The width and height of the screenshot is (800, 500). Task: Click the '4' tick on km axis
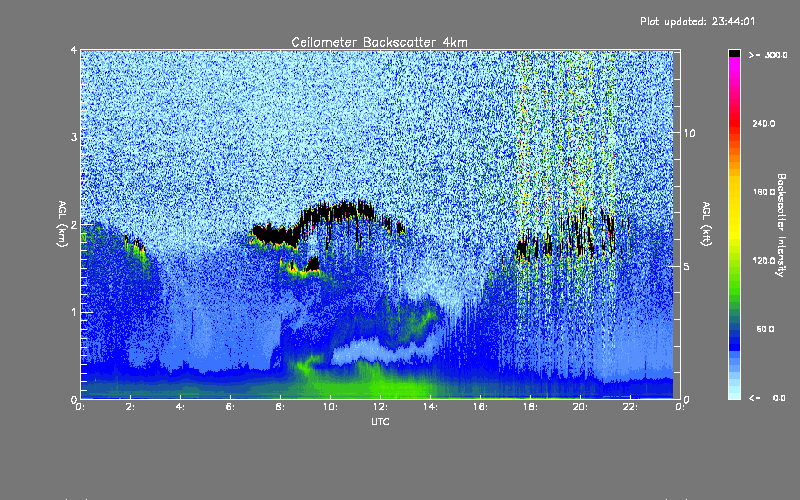click(74, 50)
